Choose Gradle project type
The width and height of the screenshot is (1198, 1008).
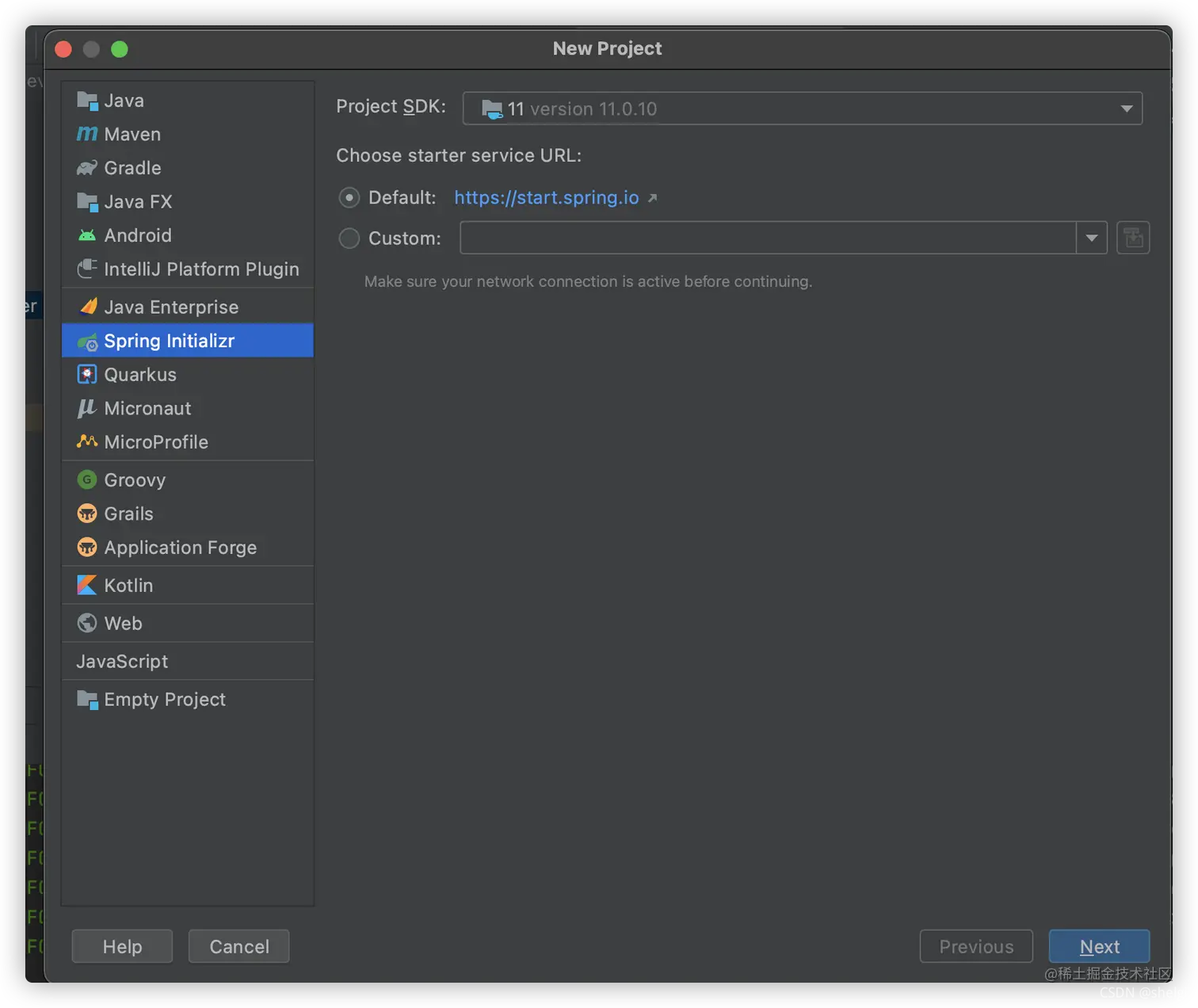[x=188, y=168]
